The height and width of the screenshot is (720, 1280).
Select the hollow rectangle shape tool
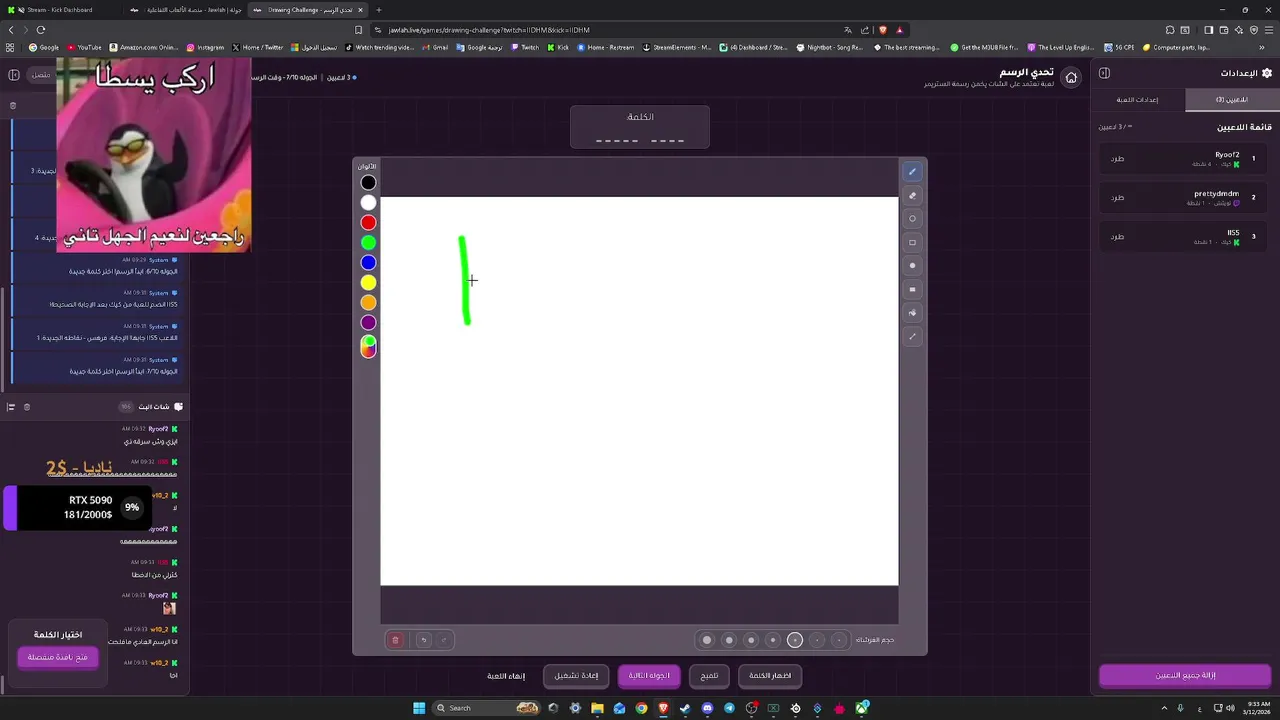[912, 243]
